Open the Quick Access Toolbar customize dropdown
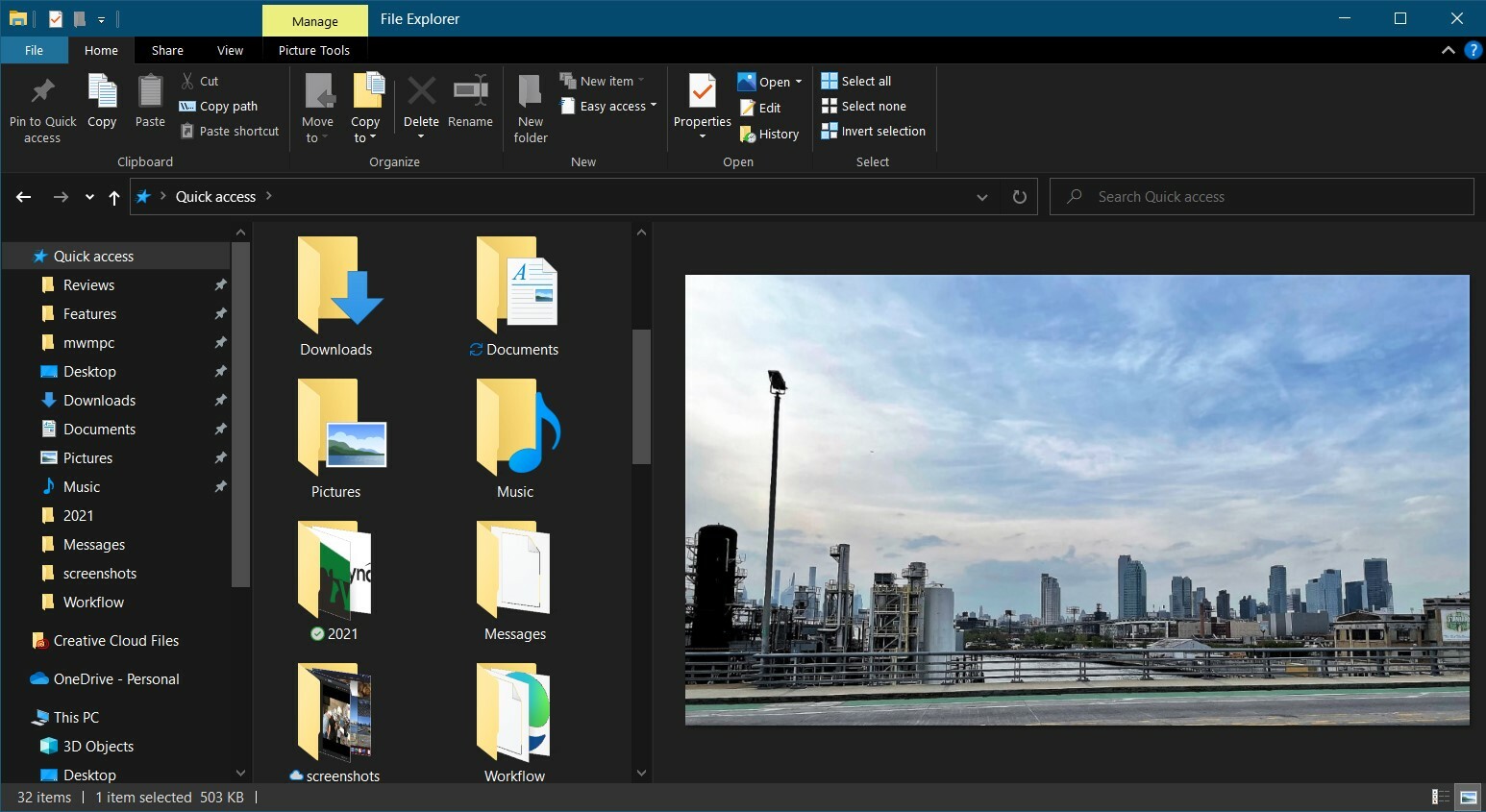1486x812 pixels. (101, 19)
